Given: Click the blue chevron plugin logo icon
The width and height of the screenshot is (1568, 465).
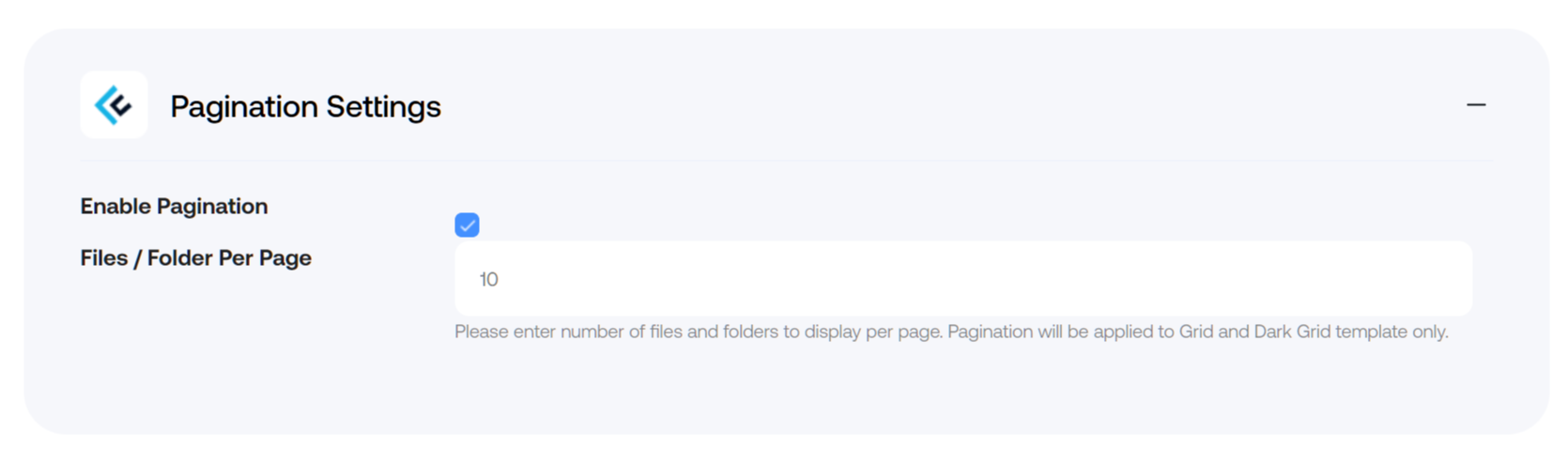Looking at the screenshot, I should tap(114, 105).
